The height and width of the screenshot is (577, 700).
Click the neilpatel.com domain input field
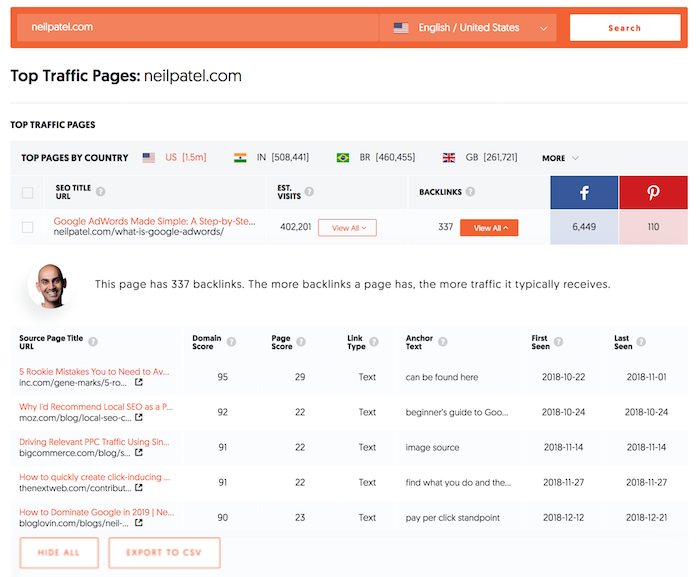pyautogui.click(x=198, y=28)
